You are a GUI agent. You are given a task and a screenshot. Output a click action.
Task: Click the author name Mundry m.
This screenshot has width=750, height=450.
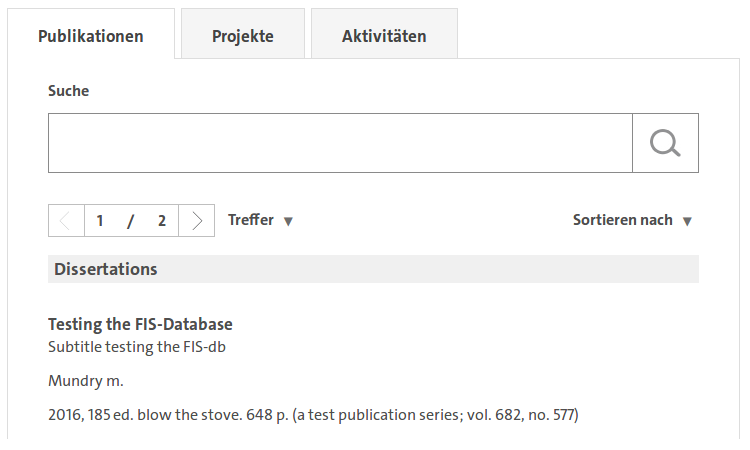click(x=86, y=381)
